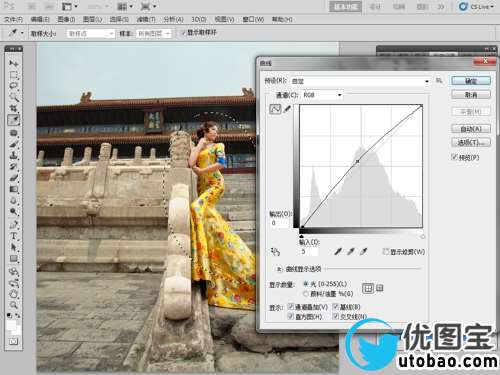Image resolution: width=500 pixels, height=375 pixels.
Task: Select the Zoom tool in the toolbox
Action: pyautogui.click(x=14, y=304)
